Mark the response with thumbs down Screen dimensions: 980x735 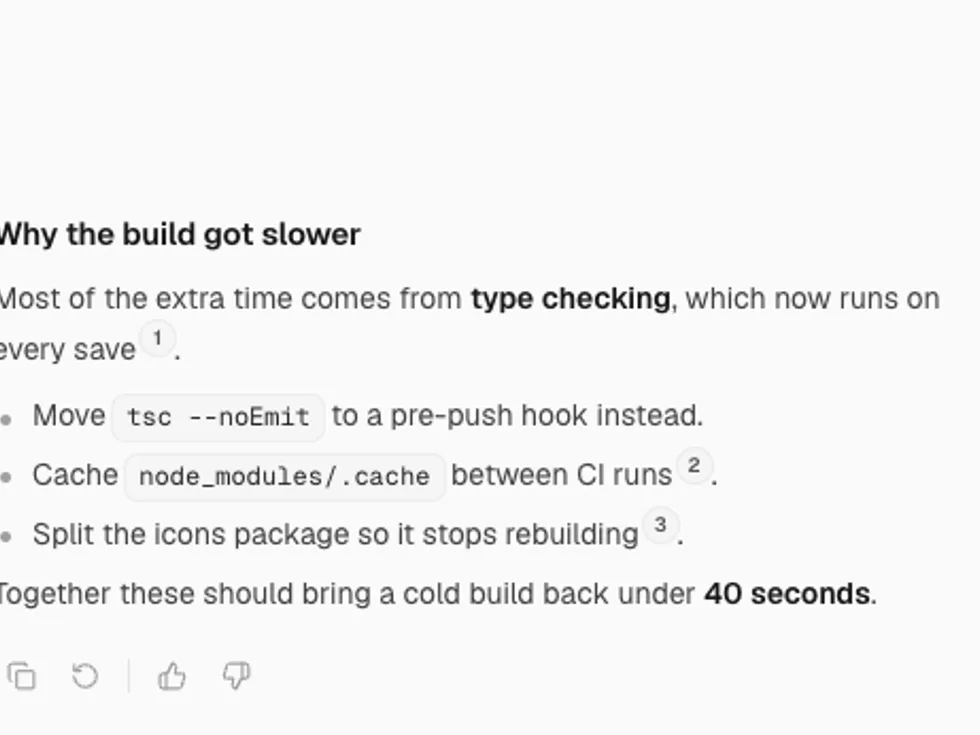[236, 676]
